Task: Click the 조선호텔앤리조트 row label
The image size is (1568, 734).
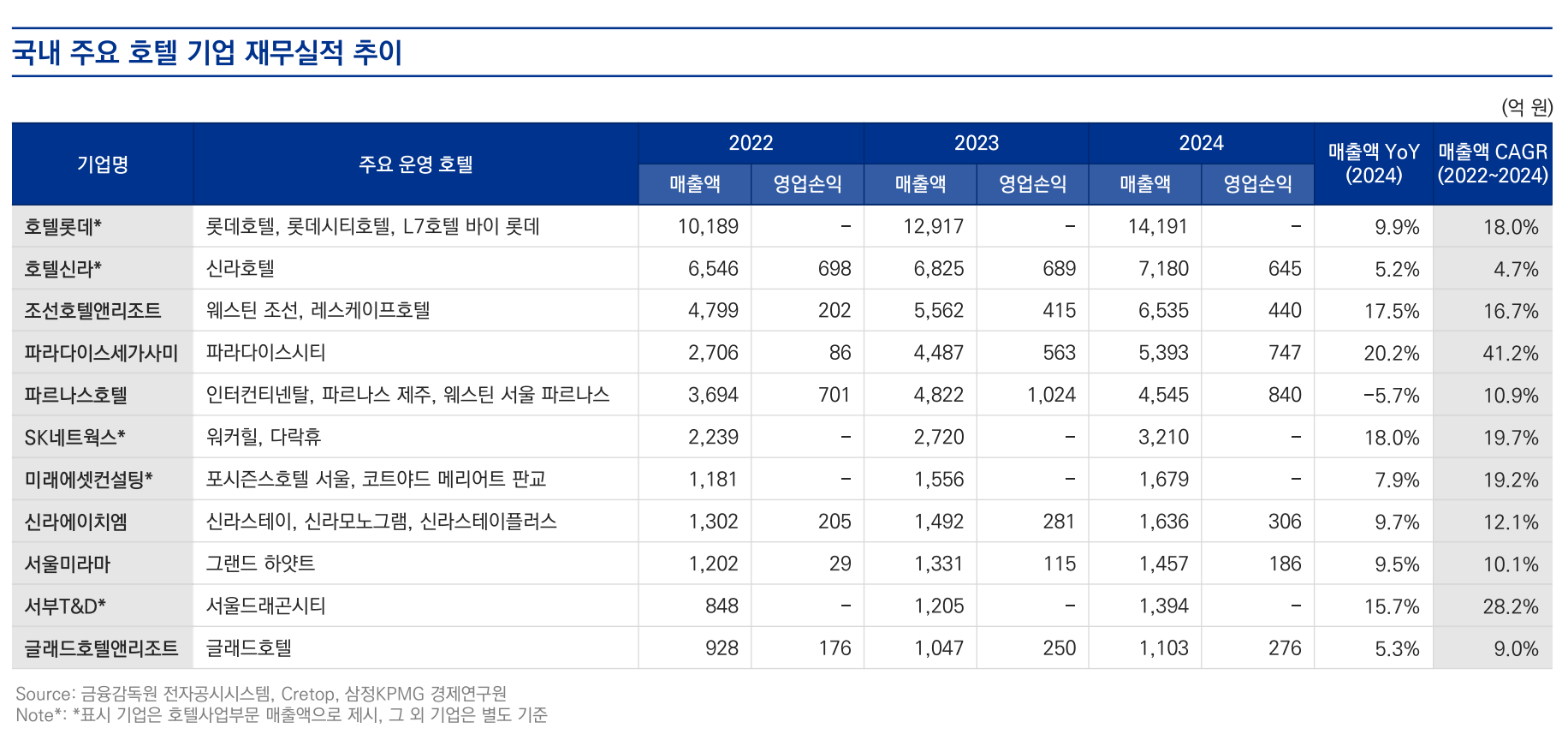Action: pyautogui.click(x=92, y=311)
